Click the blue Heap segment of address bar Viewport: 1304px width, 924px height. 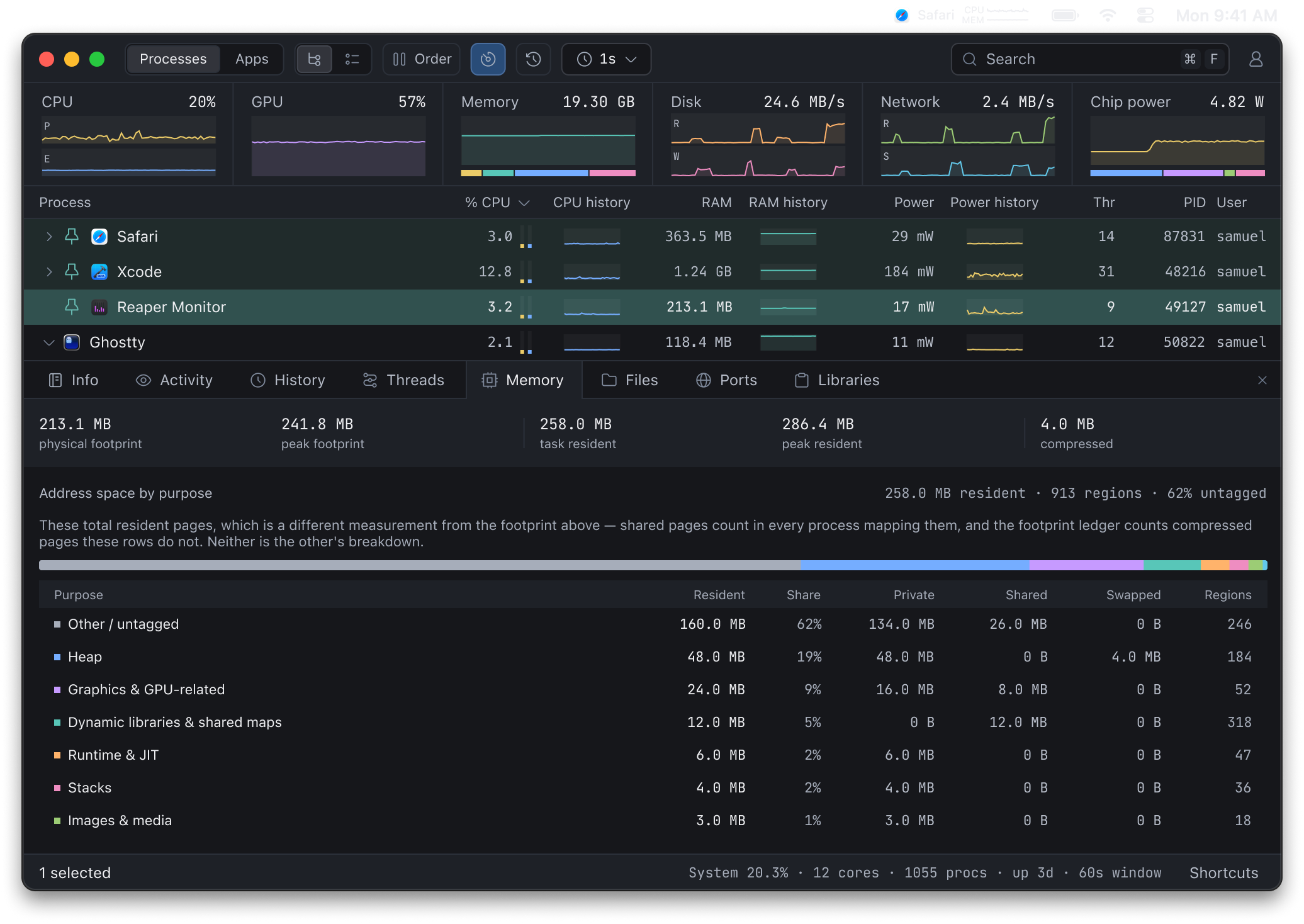click(915, 565)
